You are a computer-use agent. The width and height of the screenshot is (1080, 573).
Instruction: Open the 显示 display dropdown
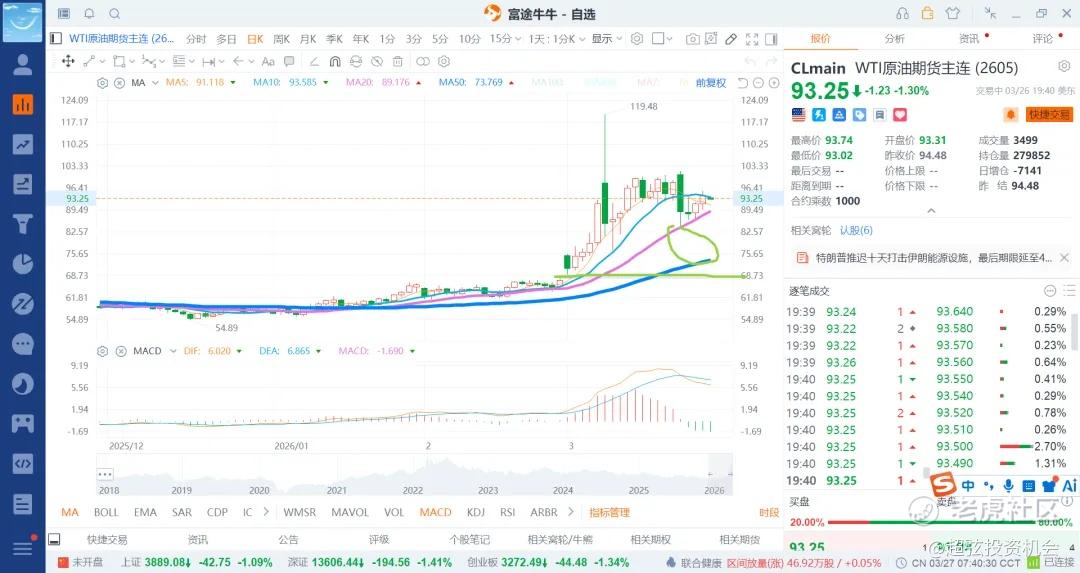(606, 39)
